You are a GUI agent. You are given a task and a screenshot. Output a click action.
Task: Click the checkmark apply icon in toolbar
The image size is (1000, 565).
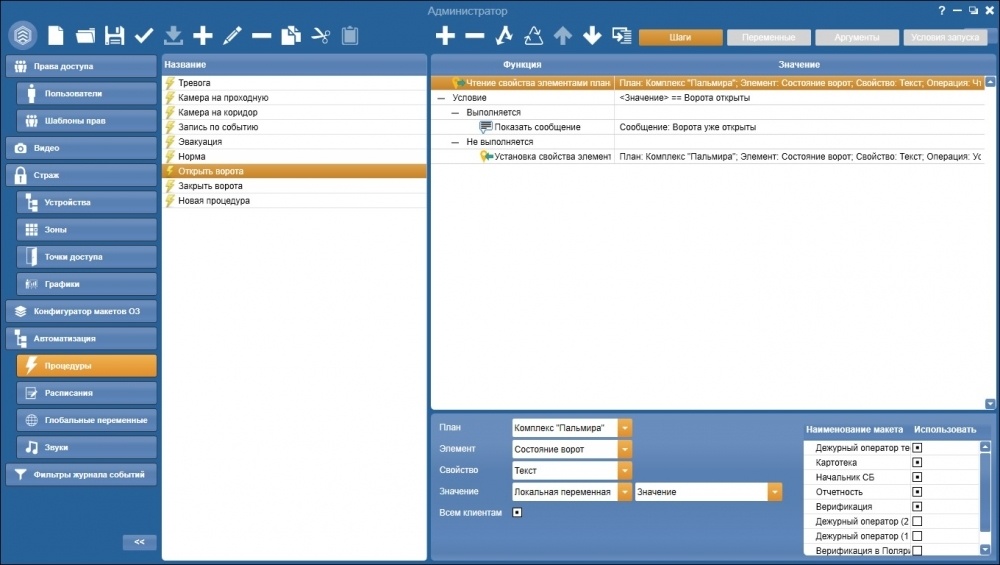[x=144, y=36]
